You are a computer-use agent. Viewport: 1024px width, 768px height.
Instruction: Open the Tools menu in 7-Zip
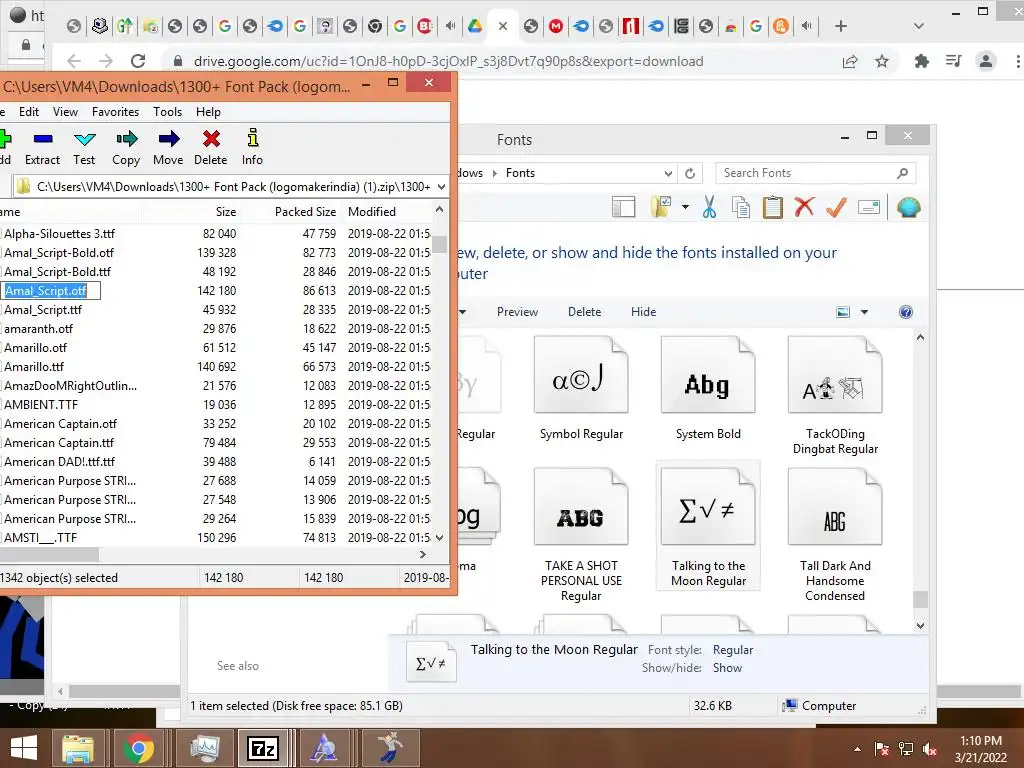click(x=168, y=112)
